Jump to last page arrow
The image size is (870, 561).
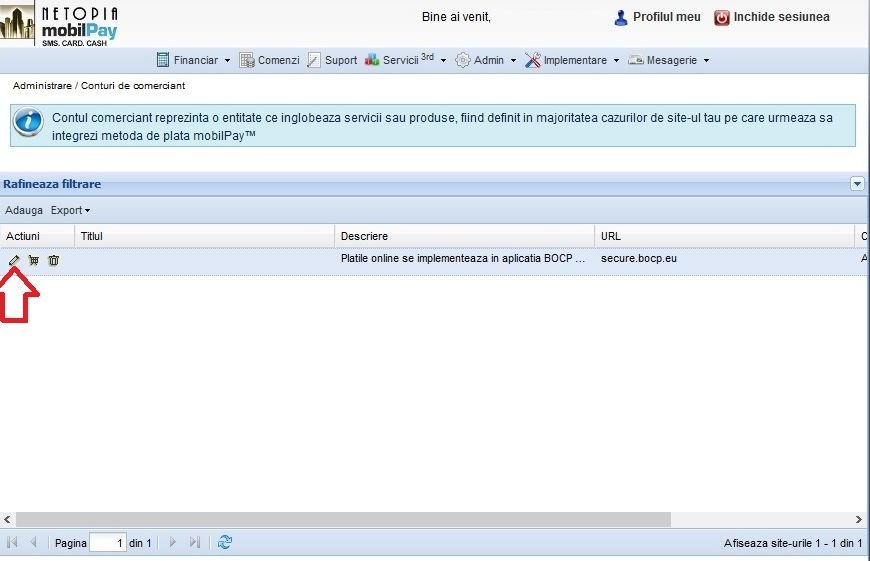pos(194,542)
